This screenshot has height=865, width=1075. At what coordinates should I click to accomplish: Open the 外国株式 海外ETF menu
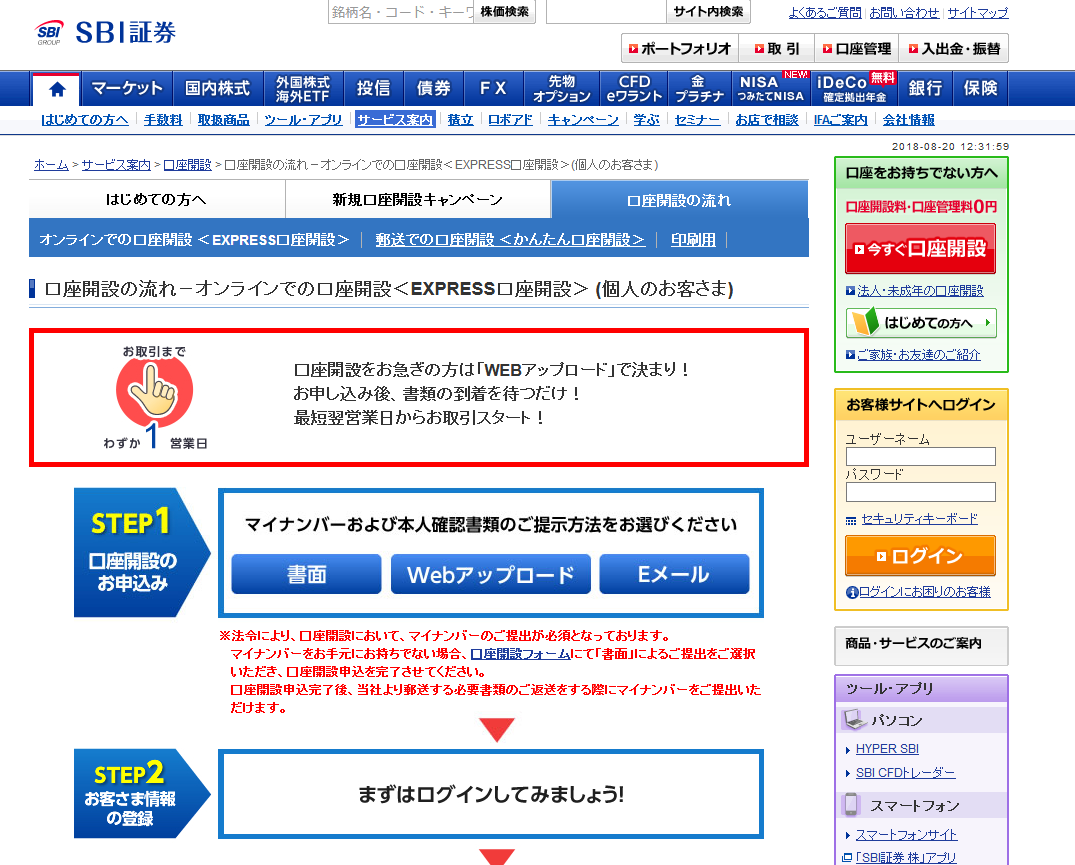(303, 88)
